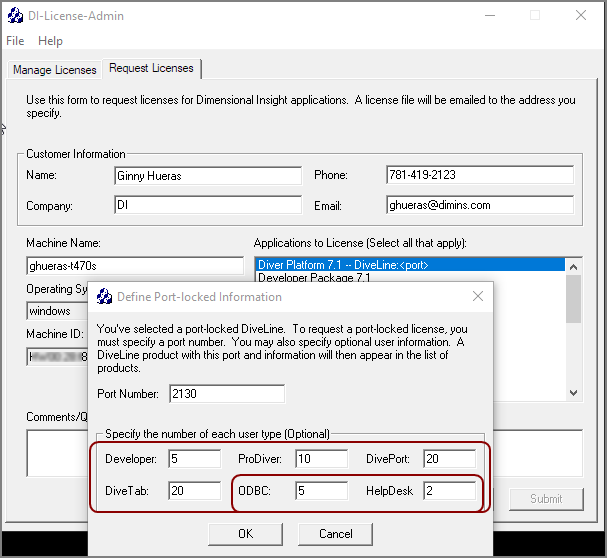The width and height of the screenshot is (607, 558).
Task: Switch to the Manage Licenses tab
Action: (55, 70)
